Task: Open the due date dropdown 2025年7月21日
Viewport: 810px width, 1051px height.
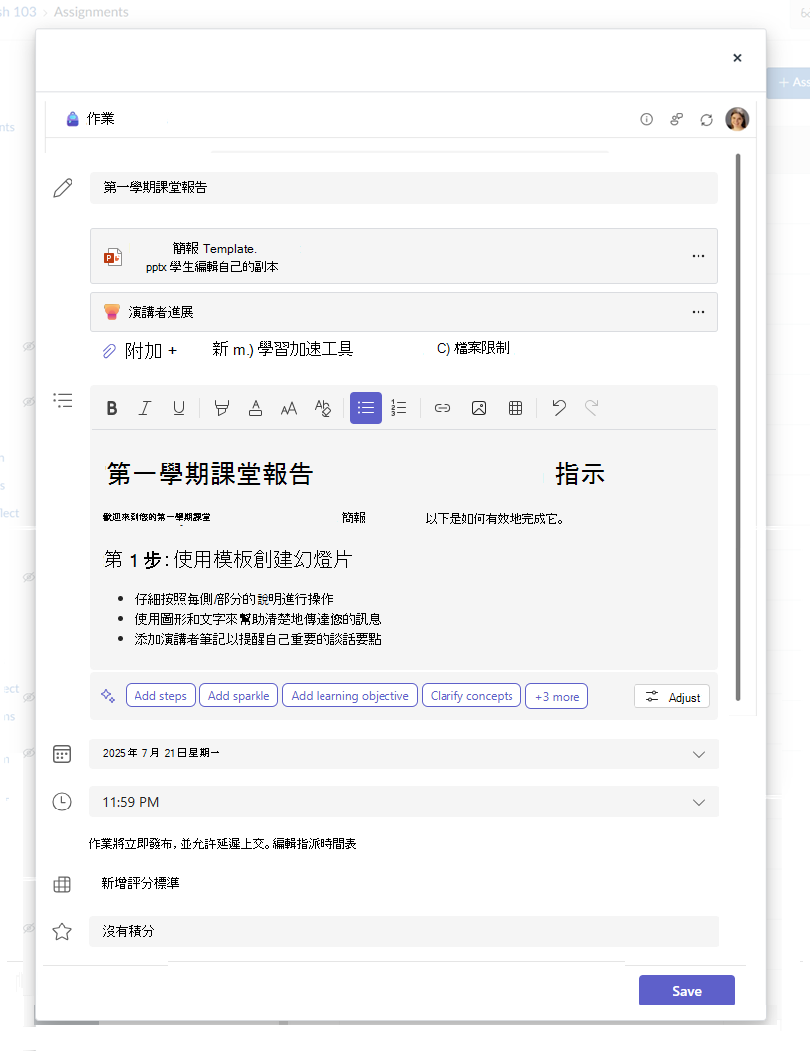Action: tap(404, 754)
